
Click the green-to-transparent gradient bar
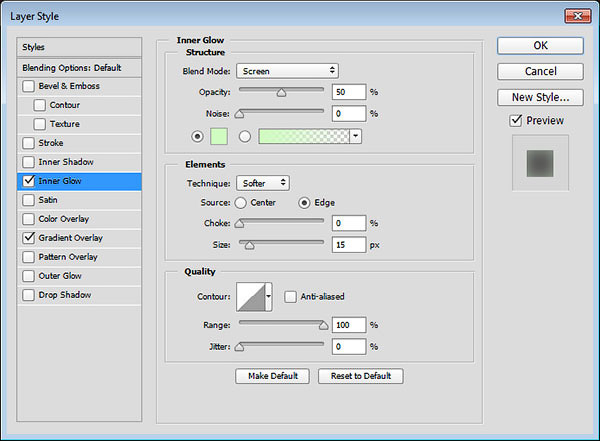click(x=304, y=136)
